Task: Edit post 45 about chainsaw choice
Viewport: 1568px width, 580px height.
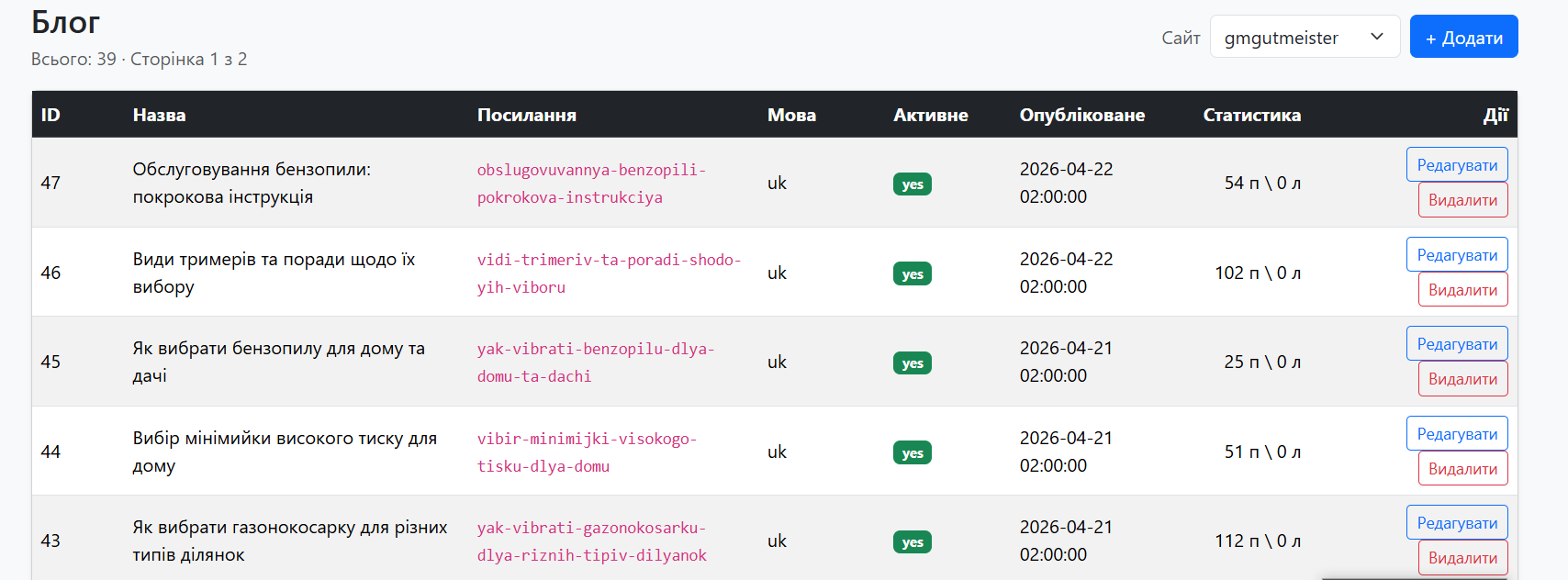Action: pos(1457,343)
